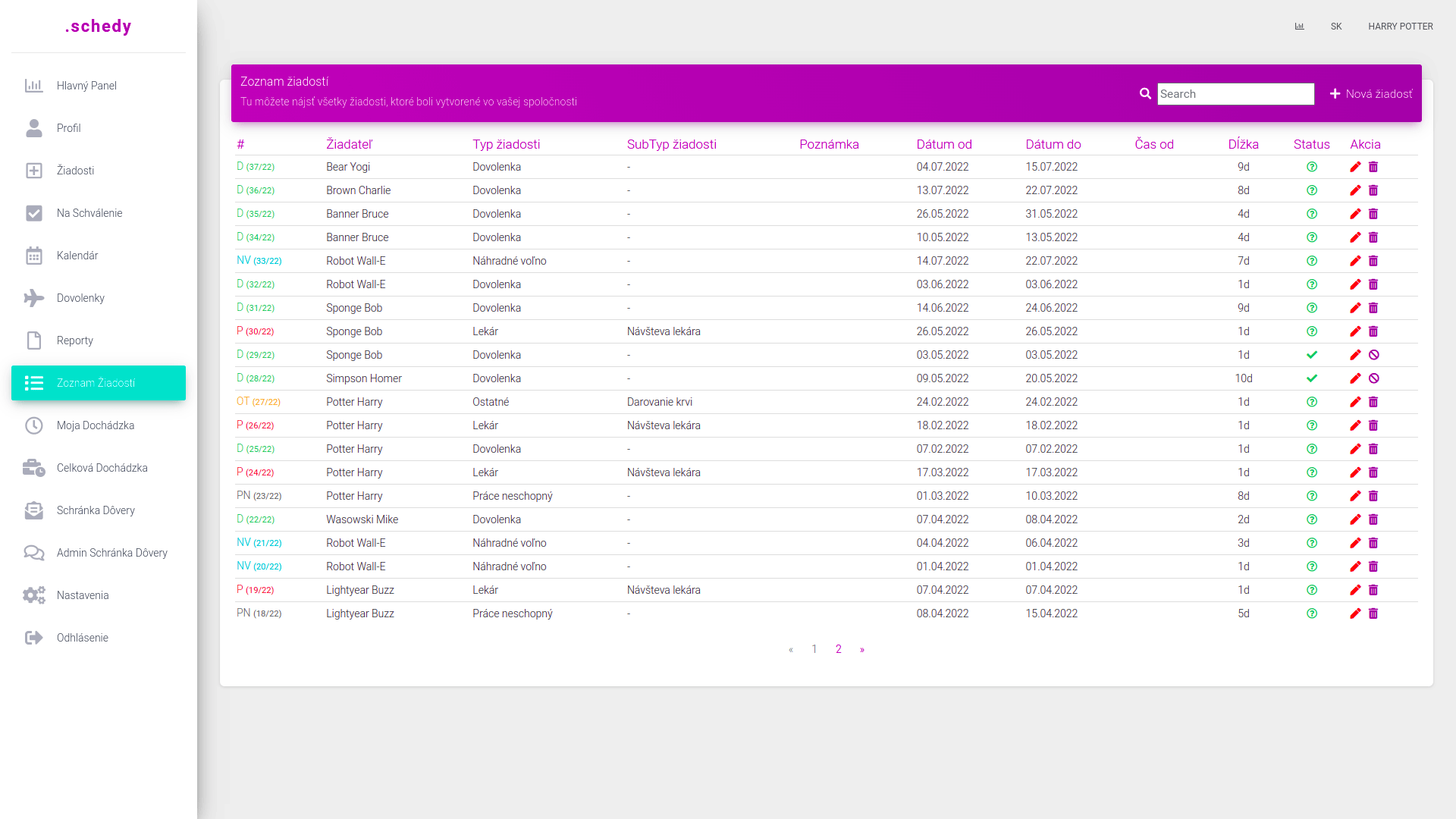
Task: Open Žiadosti menu item
Action: pos(99,171)
